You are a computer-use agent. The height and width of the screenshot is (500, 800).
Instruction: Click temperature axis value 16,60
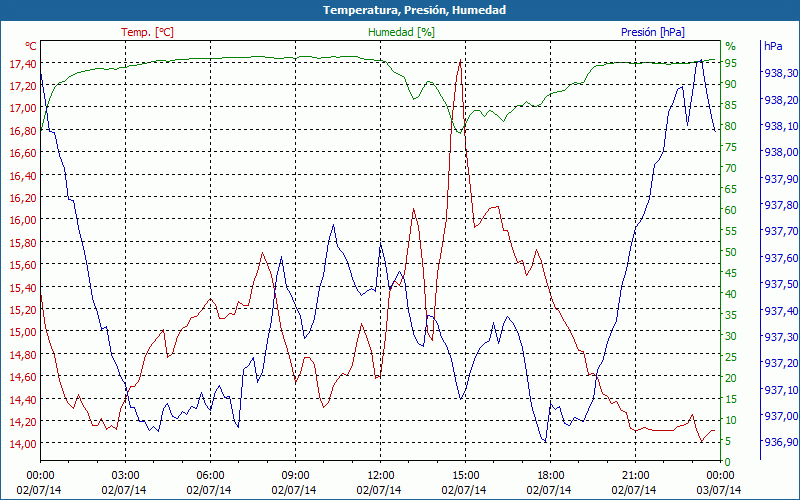pyautogui.click(x=23, y=153)
